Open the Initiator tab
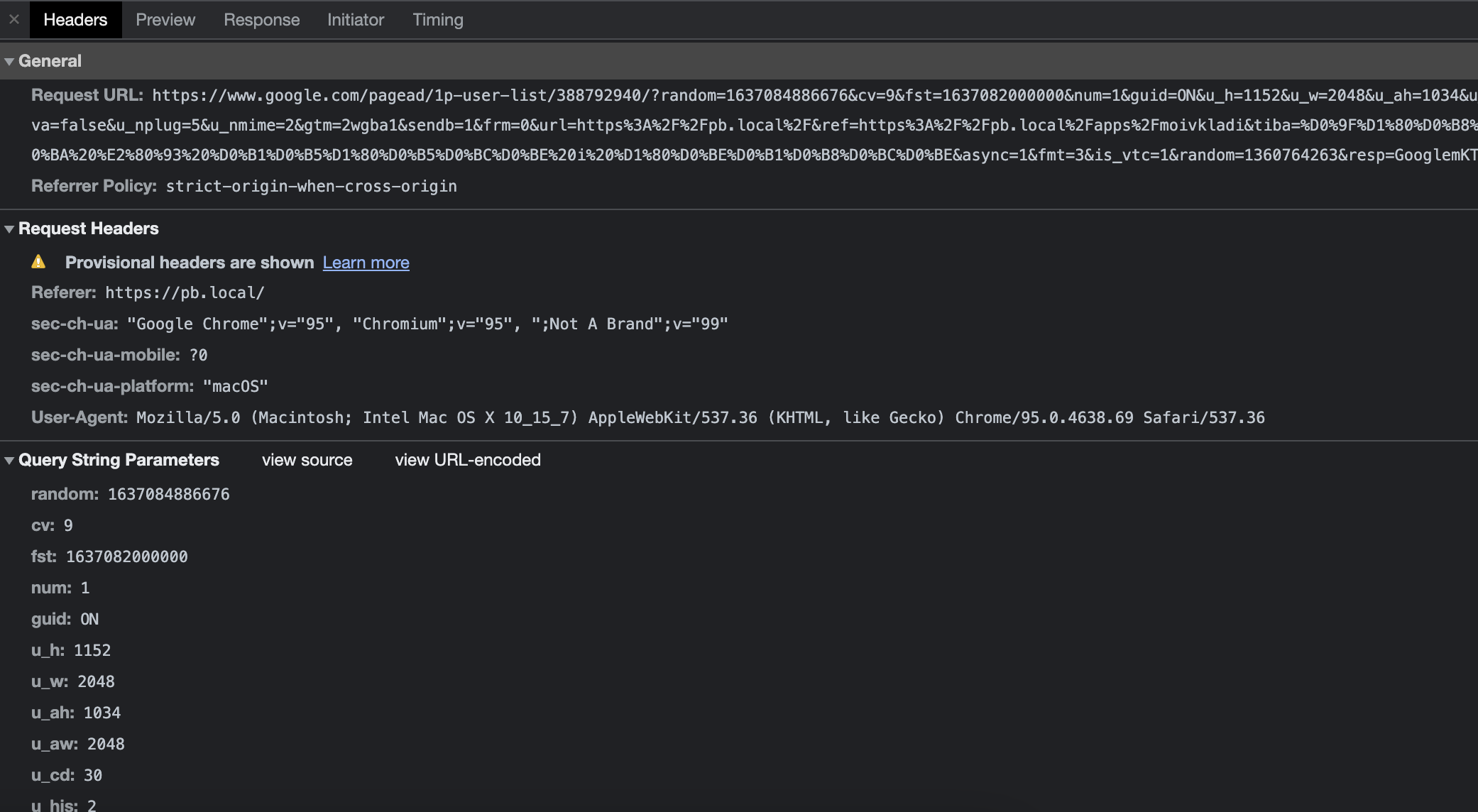 click(355, 19)
